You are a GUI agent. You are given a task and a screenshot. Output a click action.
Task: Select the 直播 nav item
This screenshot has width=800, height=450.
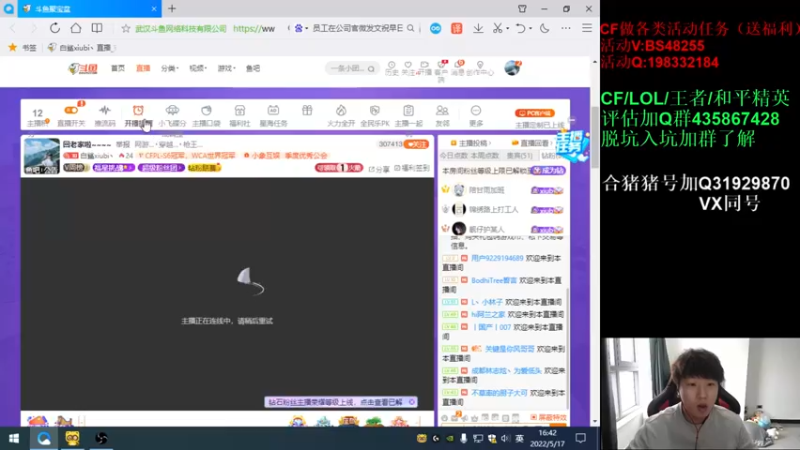pos(143,68)
